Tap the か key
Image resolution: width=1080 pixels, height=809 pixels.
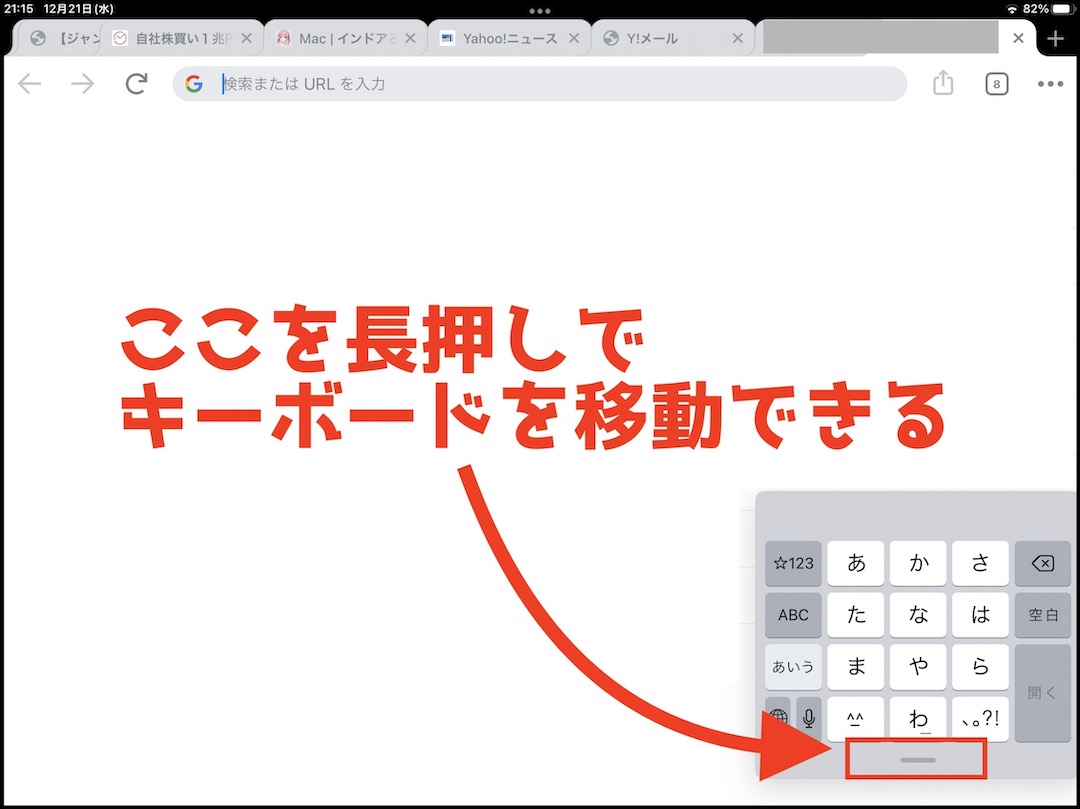click(918, 563)
